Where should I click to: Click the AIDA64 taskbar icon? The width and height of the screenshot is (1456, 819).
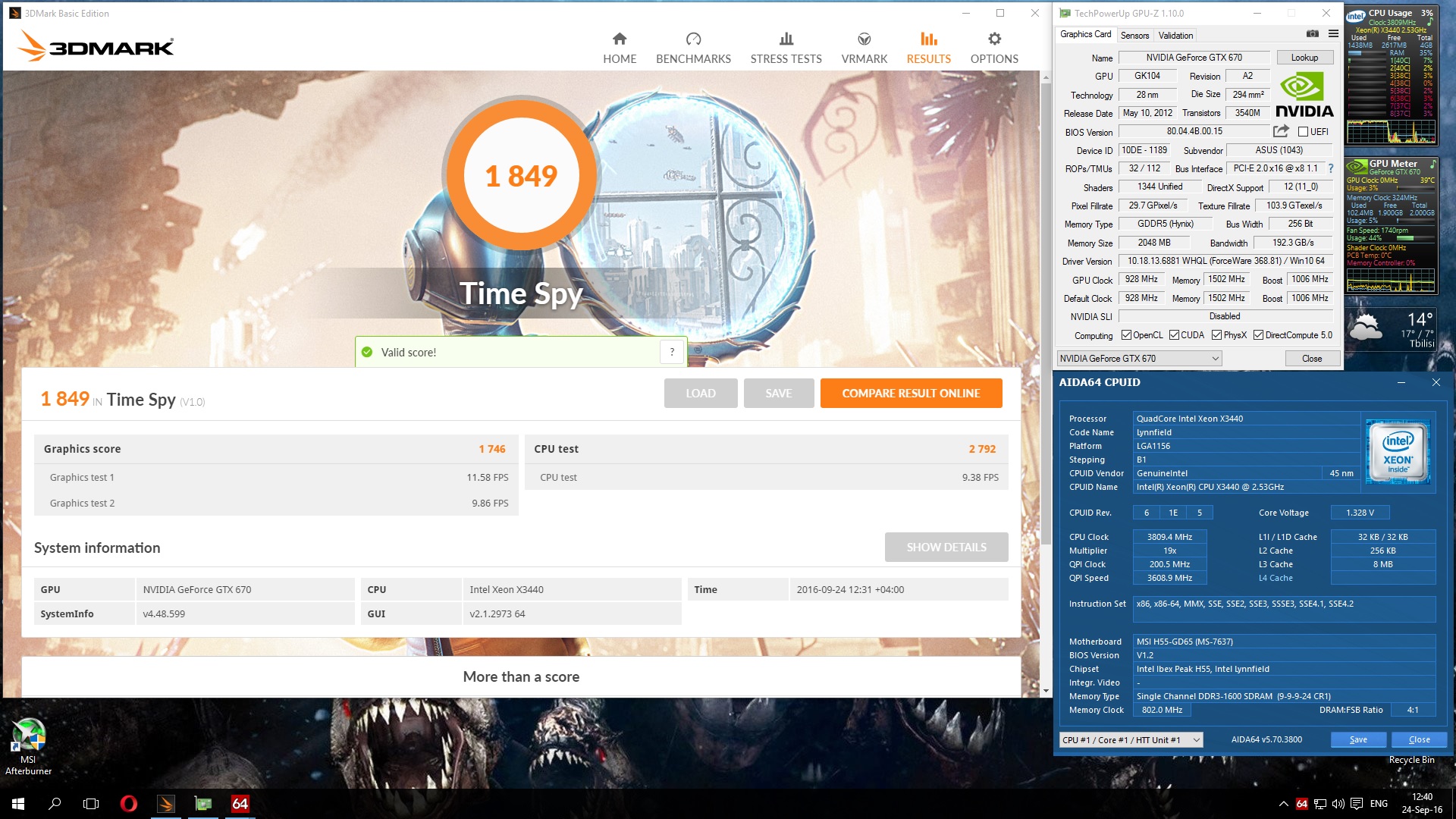pyautogui.click(x=240, y=804)
